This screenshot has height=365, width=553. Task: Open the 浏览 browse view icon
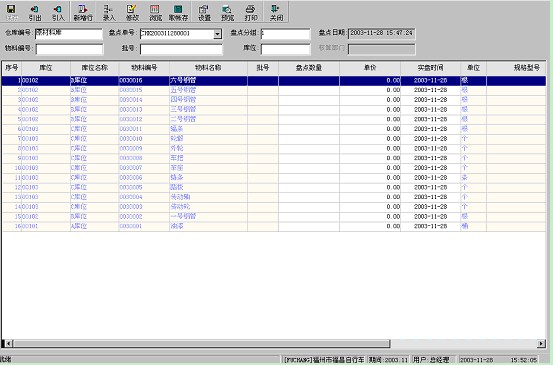155,13
